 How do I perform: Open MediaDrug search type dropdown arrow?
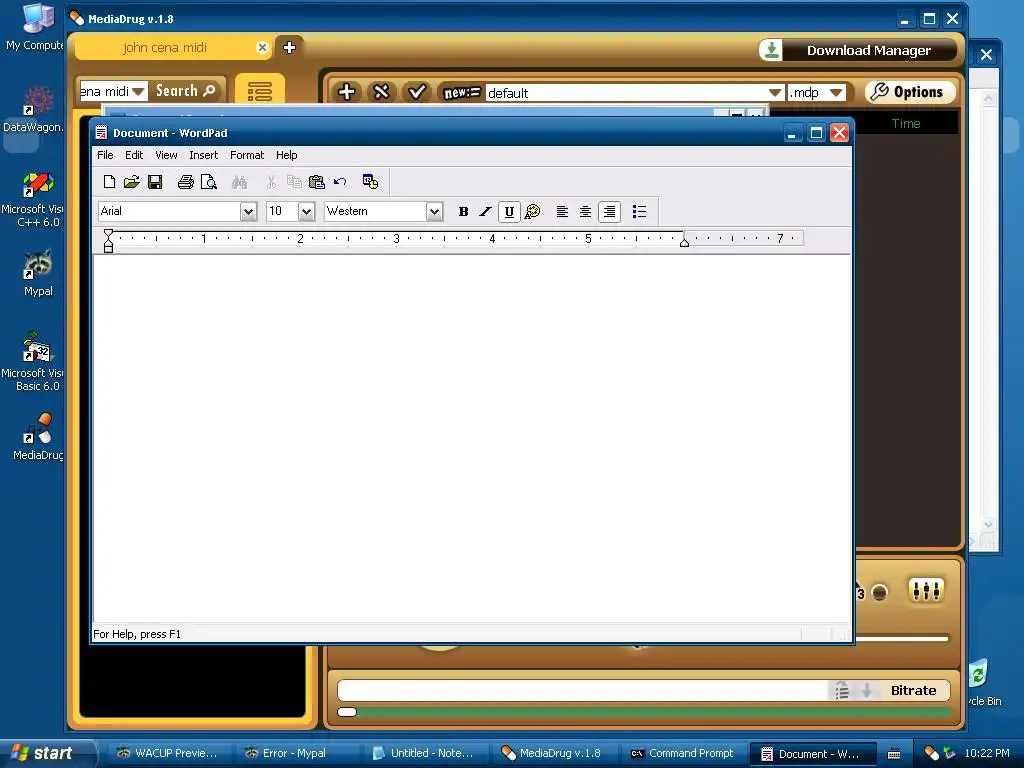[x=138, y=91]
